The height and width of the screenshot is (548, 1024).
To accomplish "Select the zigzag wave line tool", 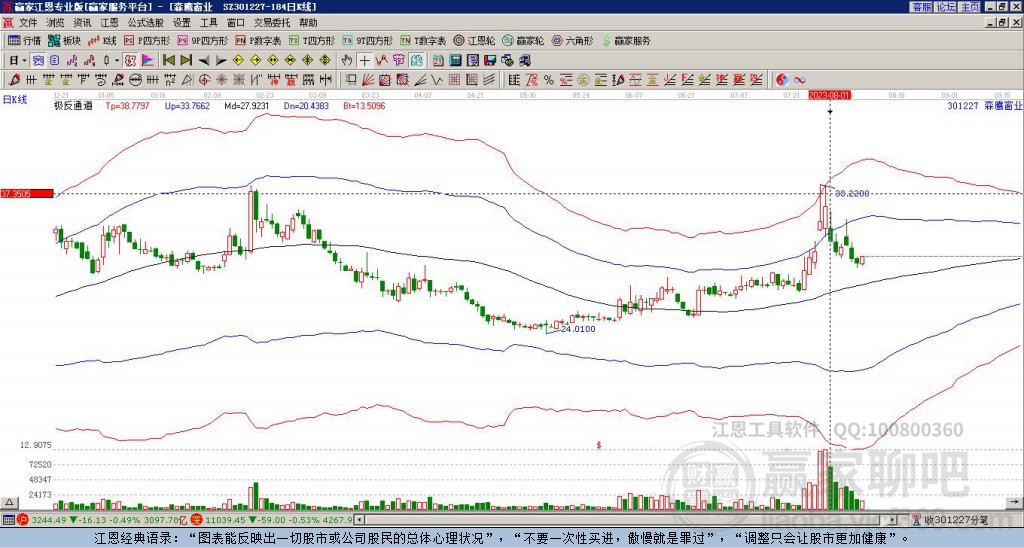I will pyautogui.click(x=436, y=80).
